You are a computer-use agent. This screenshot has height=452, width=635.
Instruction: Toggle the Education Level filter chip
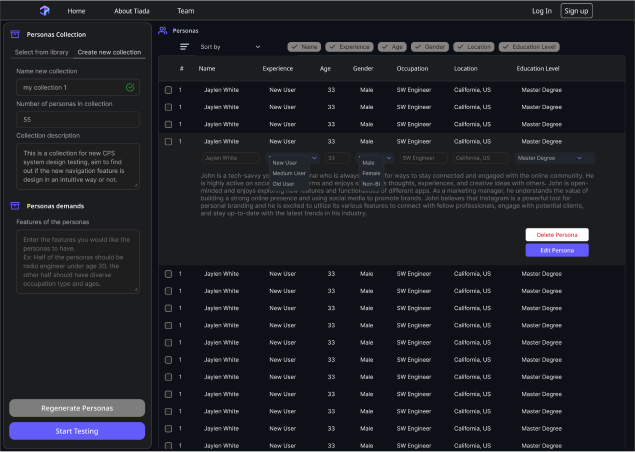pos(529,47)
